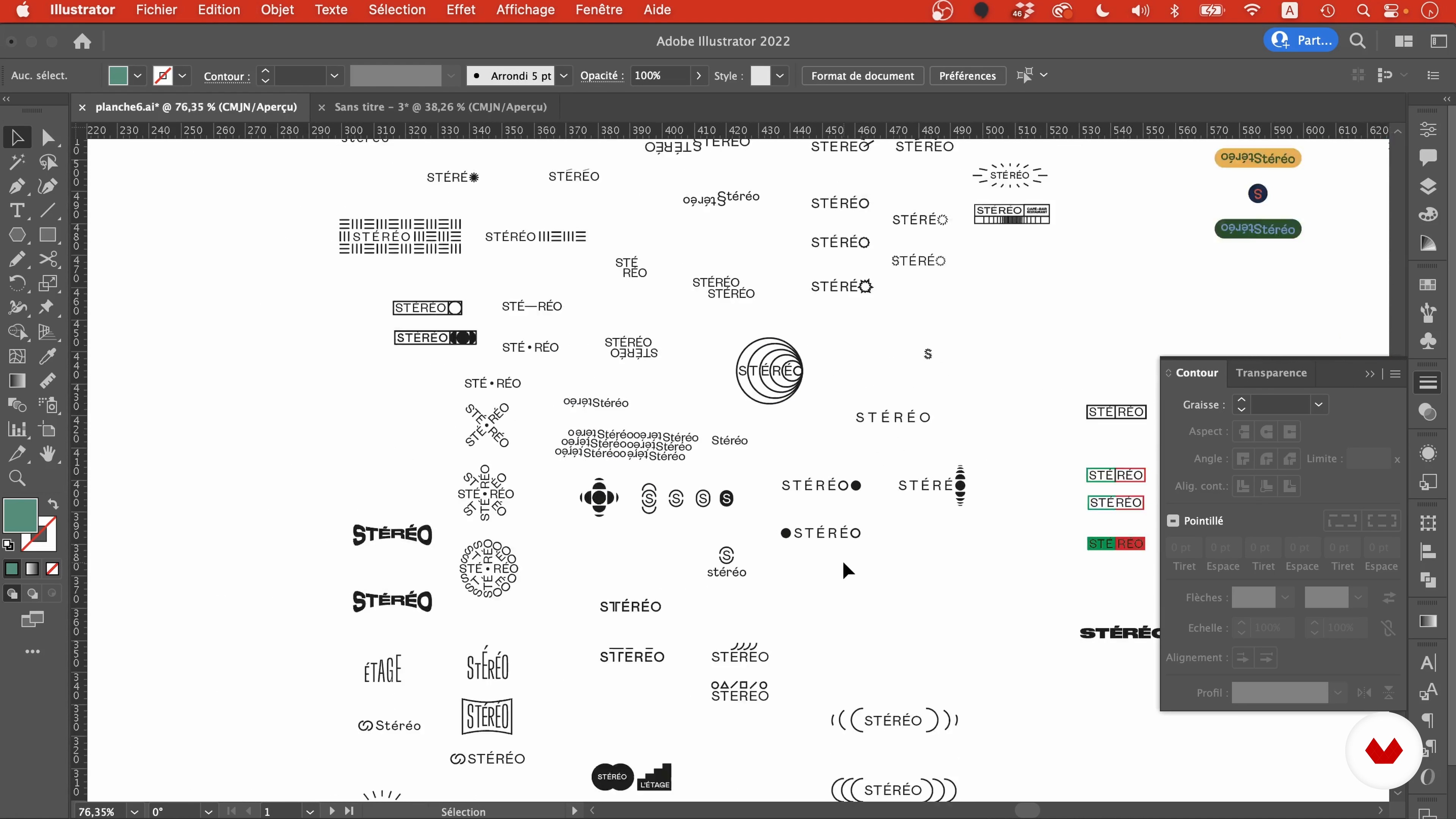The image size is (1456, 819).
Task: Open the zoom level dropdown
Action: point(134,812)
